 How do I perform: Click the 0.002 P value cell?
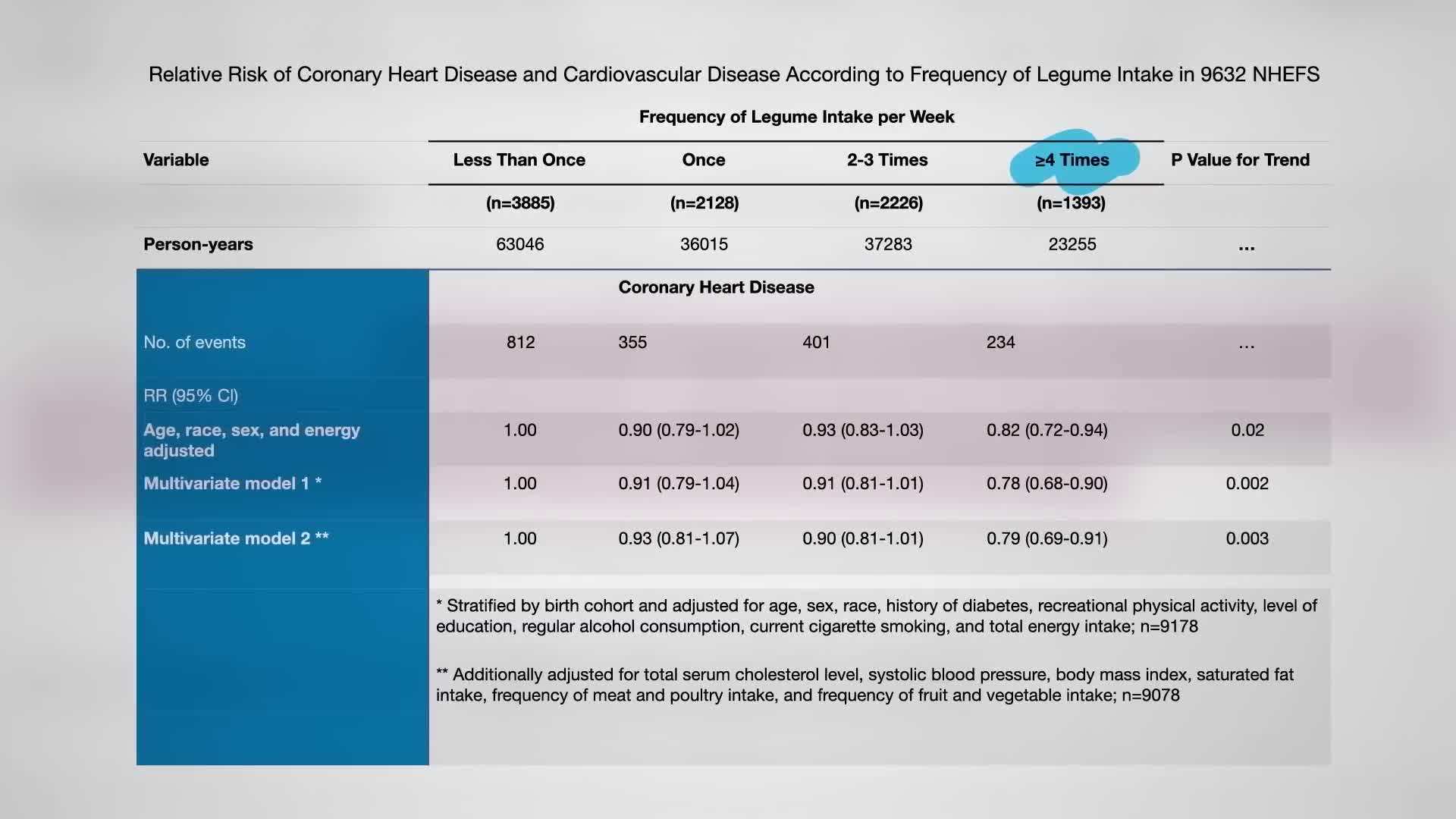pos(1247,484)
